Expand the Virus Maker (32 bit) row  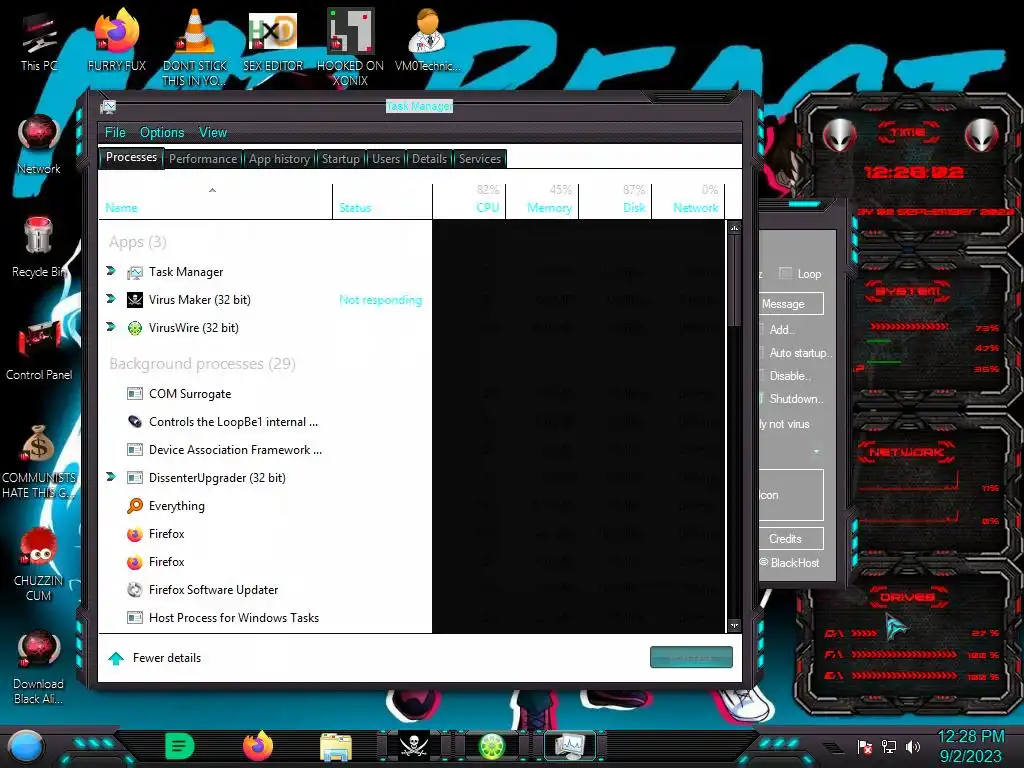click(x=111, y=299)
